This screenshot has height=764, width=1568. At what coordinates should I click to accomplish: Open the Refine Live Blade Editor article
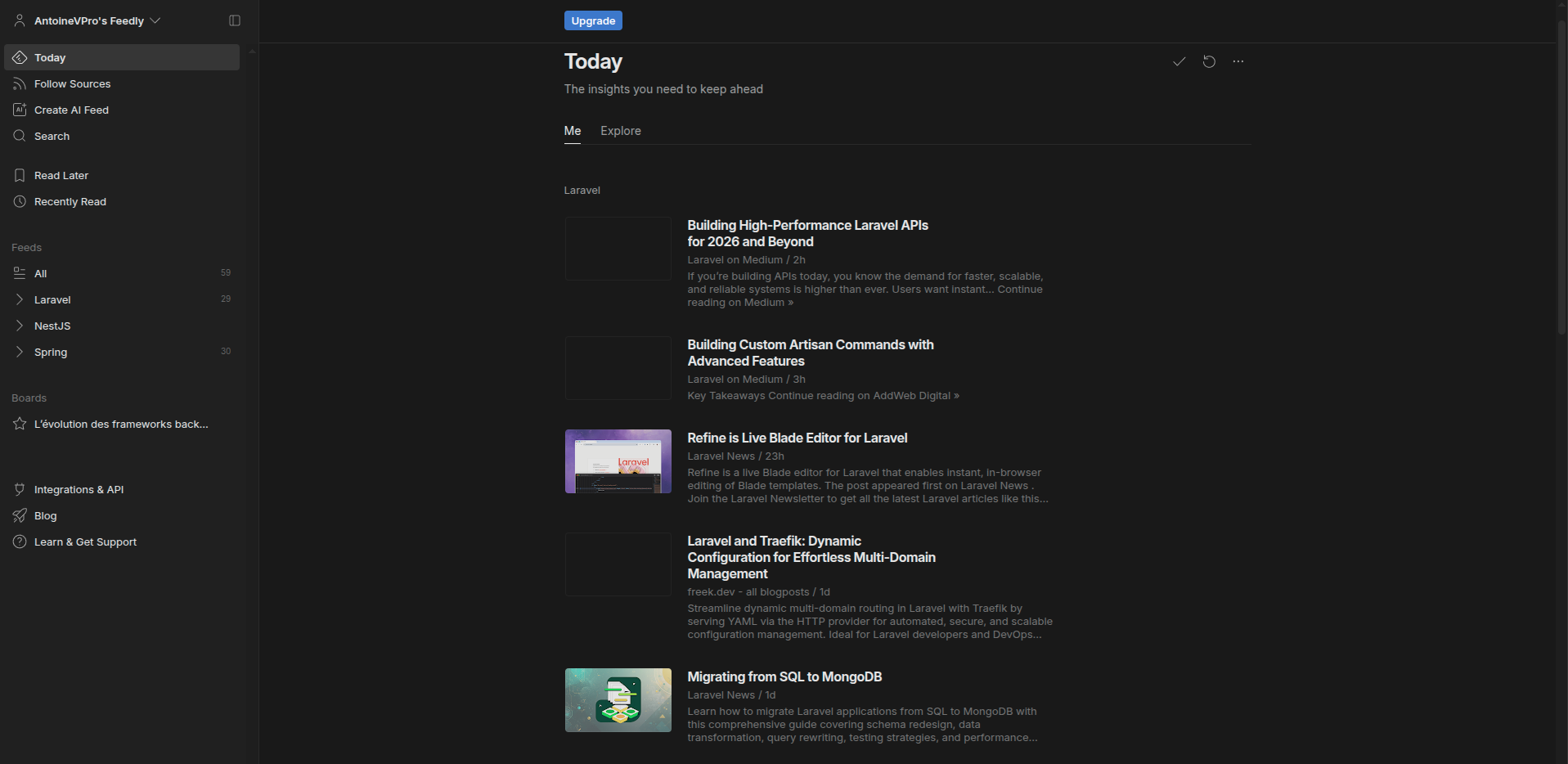click(x=797, y=438)
